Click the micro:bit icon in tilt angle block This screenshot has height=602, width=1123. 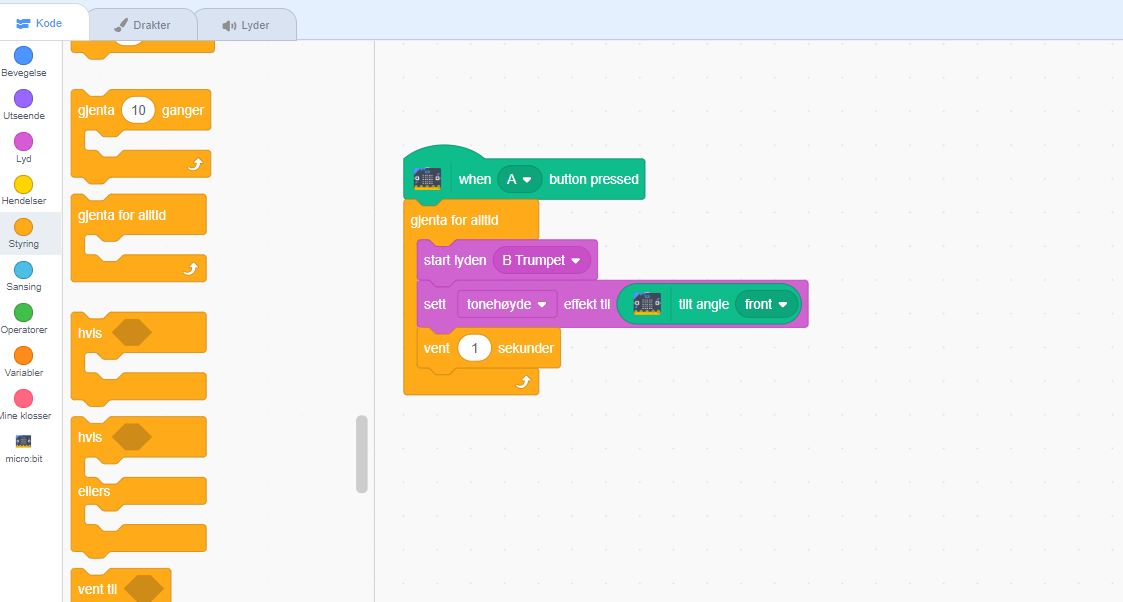tap(647, 304)
